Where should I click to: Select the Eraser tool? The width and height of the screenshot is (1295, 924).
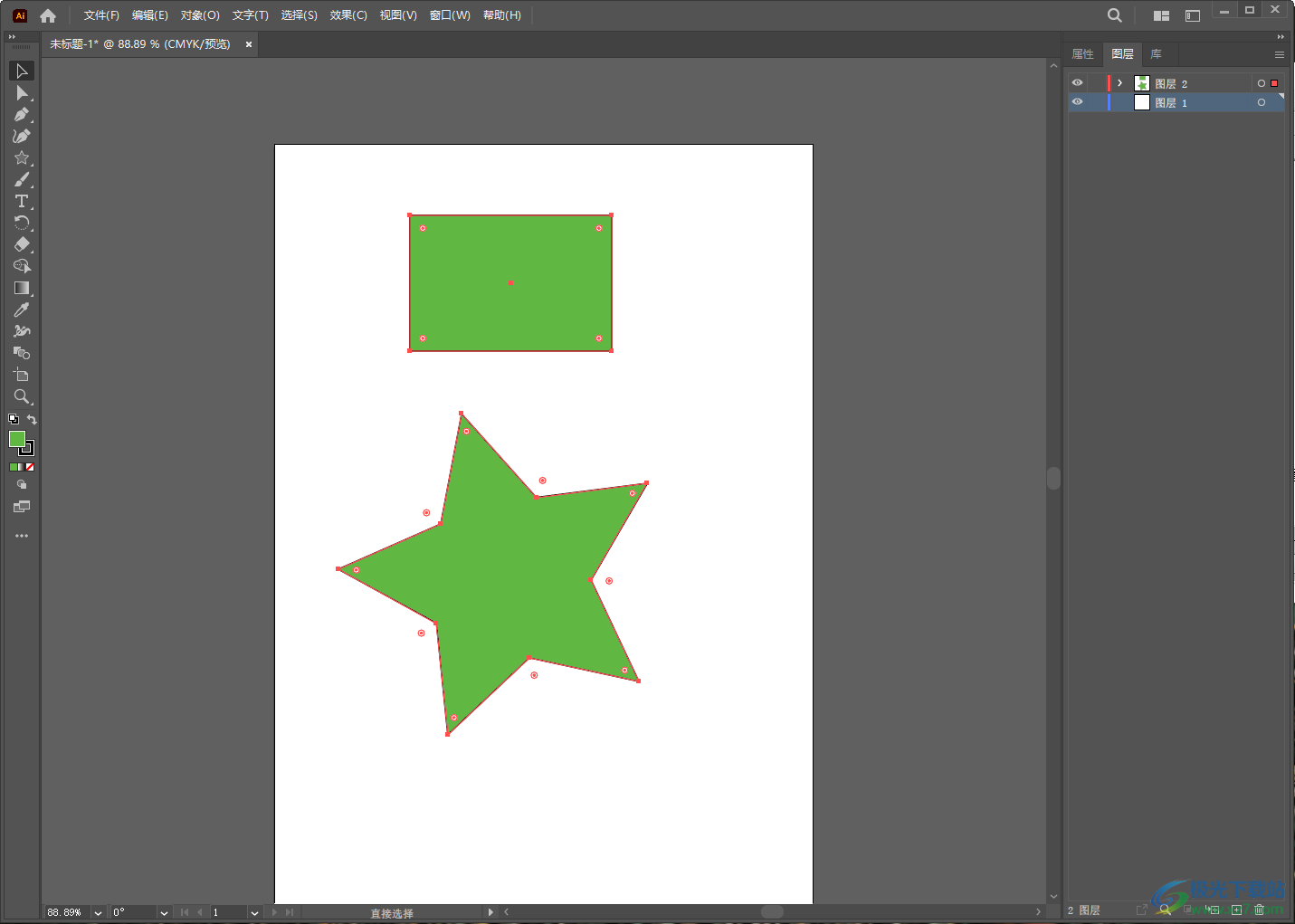(x=22, y=244)
